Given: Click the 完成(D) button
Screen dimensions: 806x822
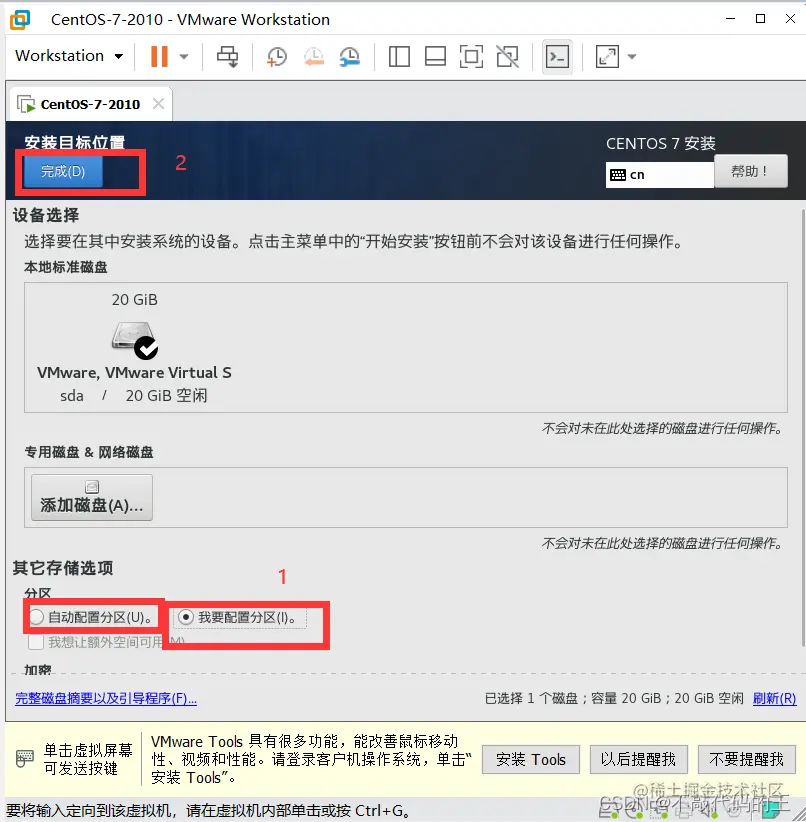Looking at the screenshot, I should pyautogui.click(x=63, y=171).
